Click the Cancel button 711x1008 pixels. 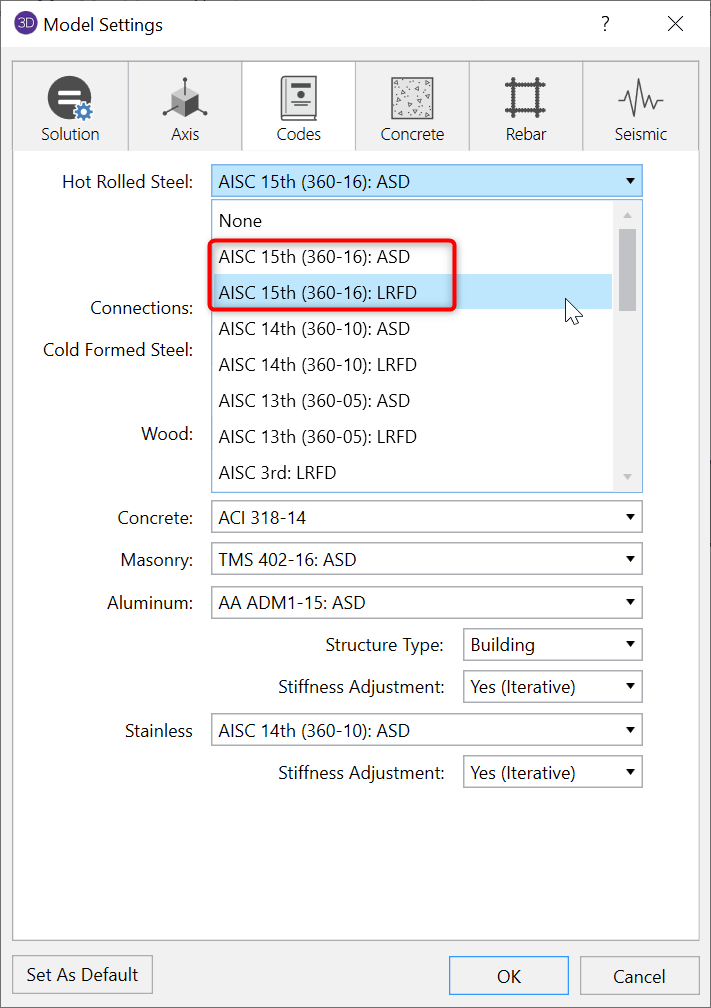639,976
